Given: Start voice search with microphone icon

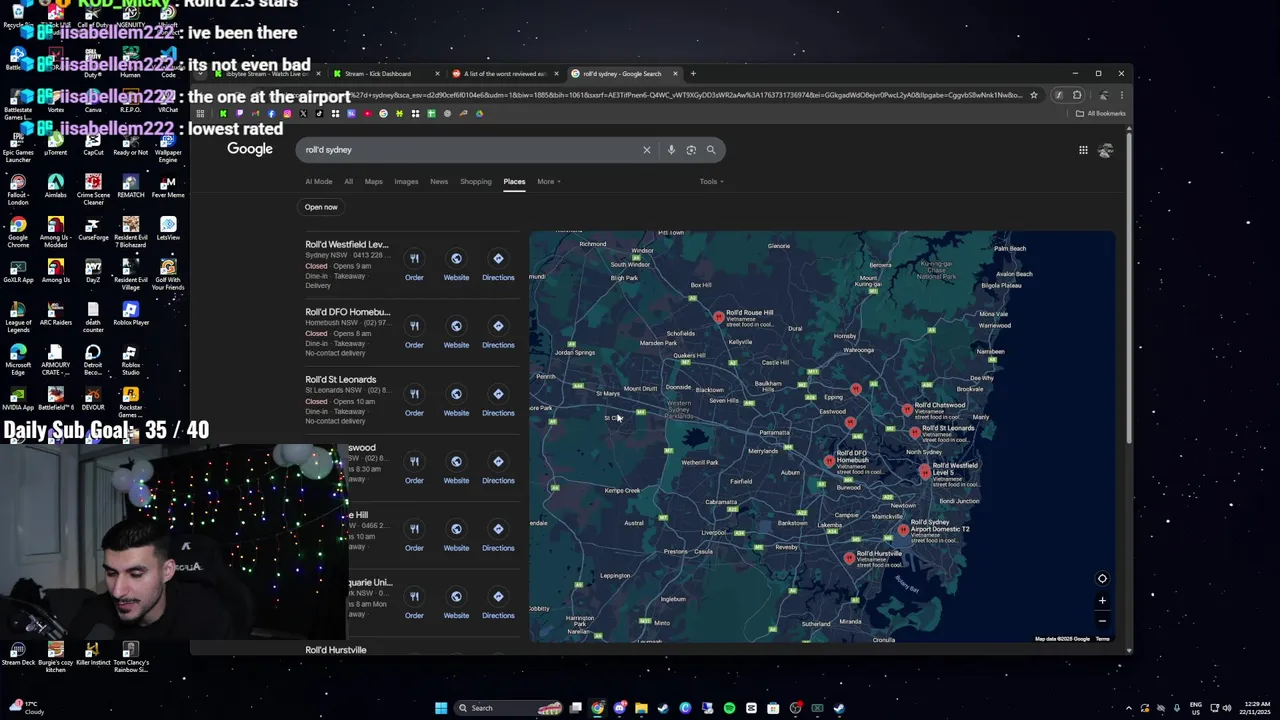Looking at the screenshot, I should pos(671,150).
